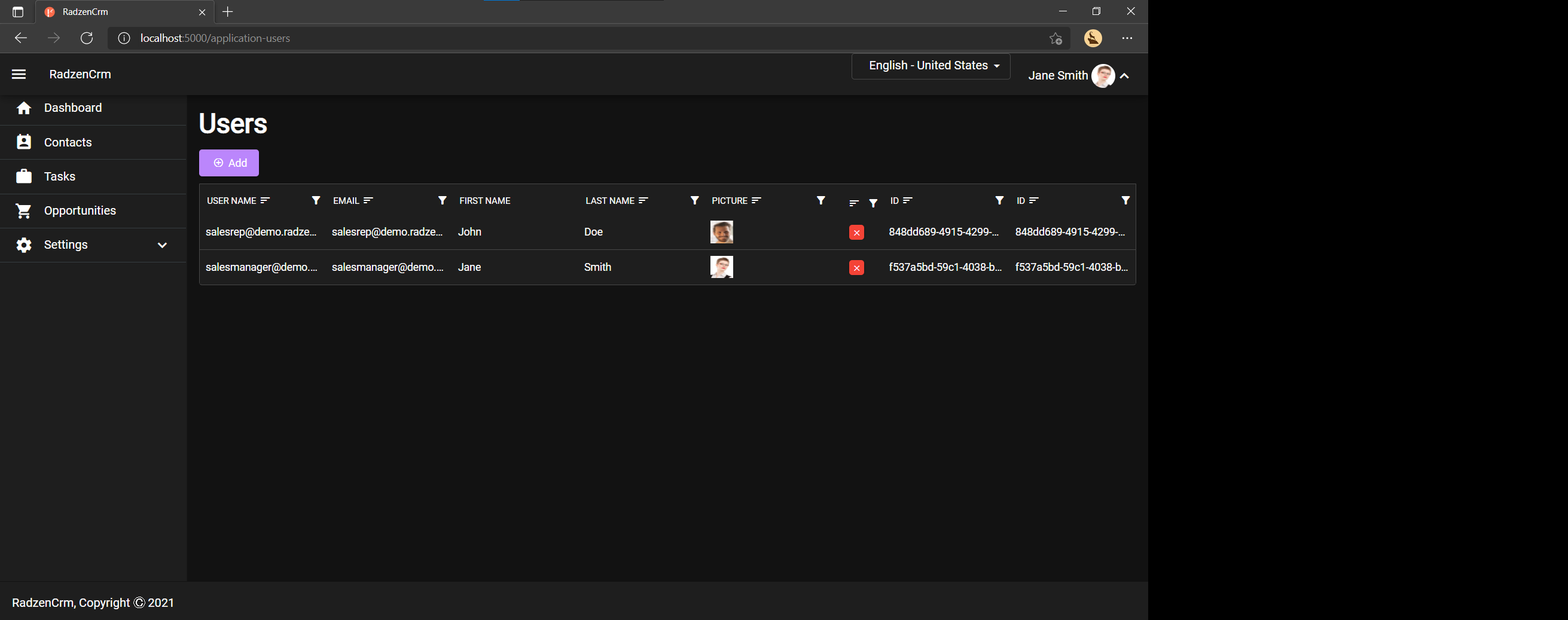Image resolution: width=1568 pixels, height=620 pixels.
Task: Click the red X indicator in Jane Smith's row
Action: [x=856, y=267]
